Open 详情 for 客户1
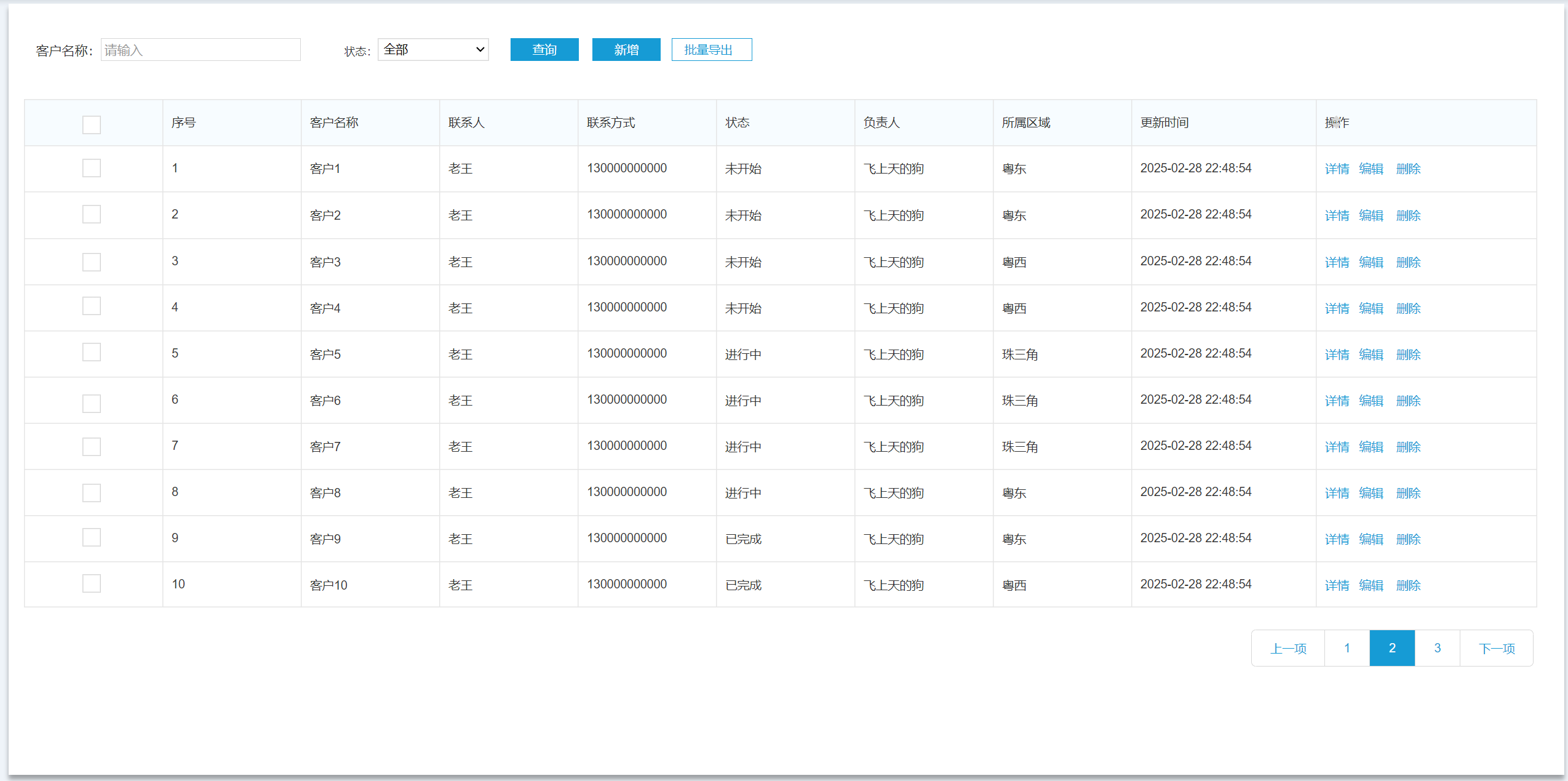The width and height of the screenshot is (1568, 781). [1336, 169]
